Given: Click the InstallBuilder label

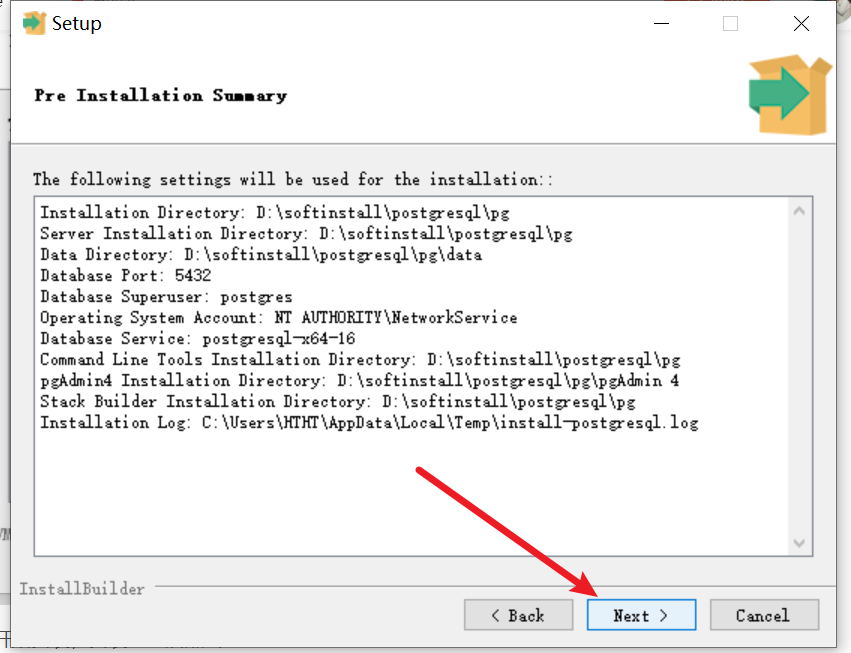Looking at the screenshot, I should coord(82,588).
